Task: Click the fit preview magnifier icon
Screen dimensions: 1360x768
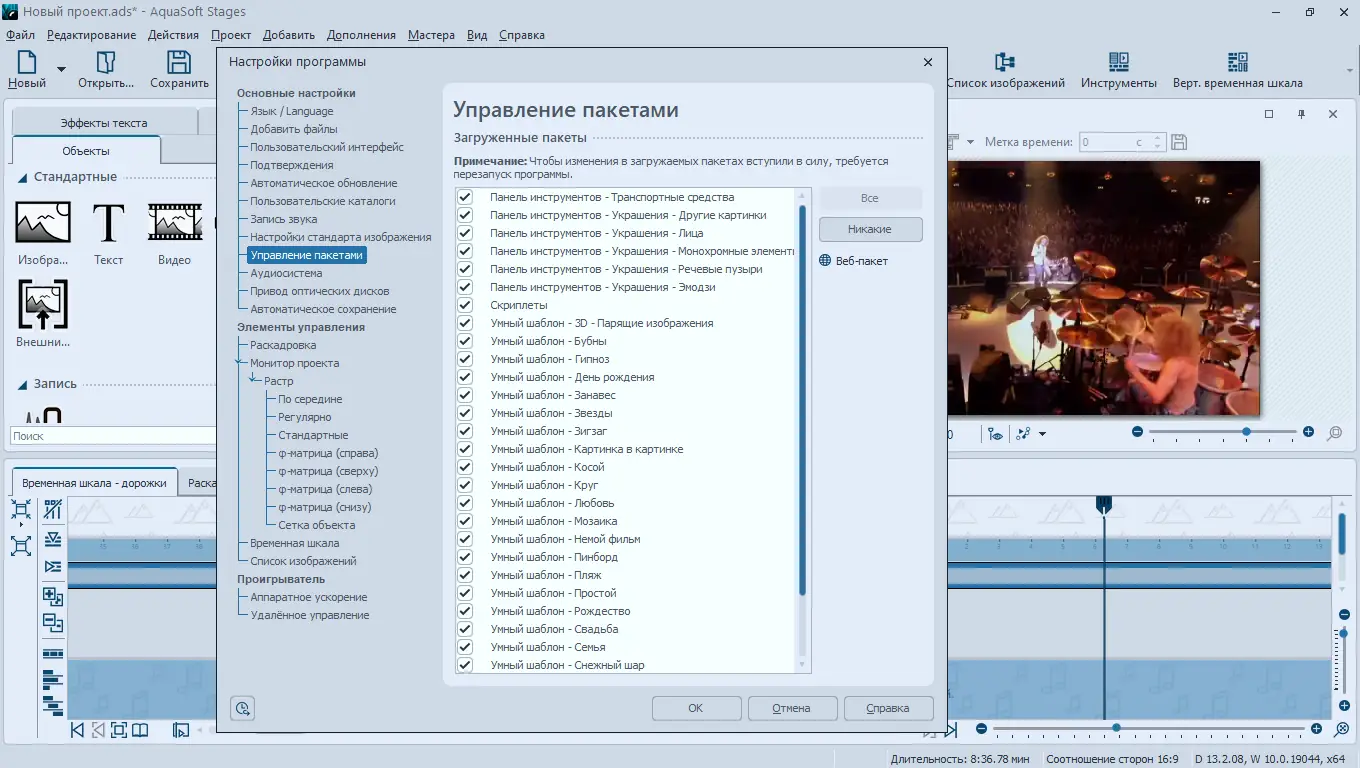Action: tap(1334, 433)
